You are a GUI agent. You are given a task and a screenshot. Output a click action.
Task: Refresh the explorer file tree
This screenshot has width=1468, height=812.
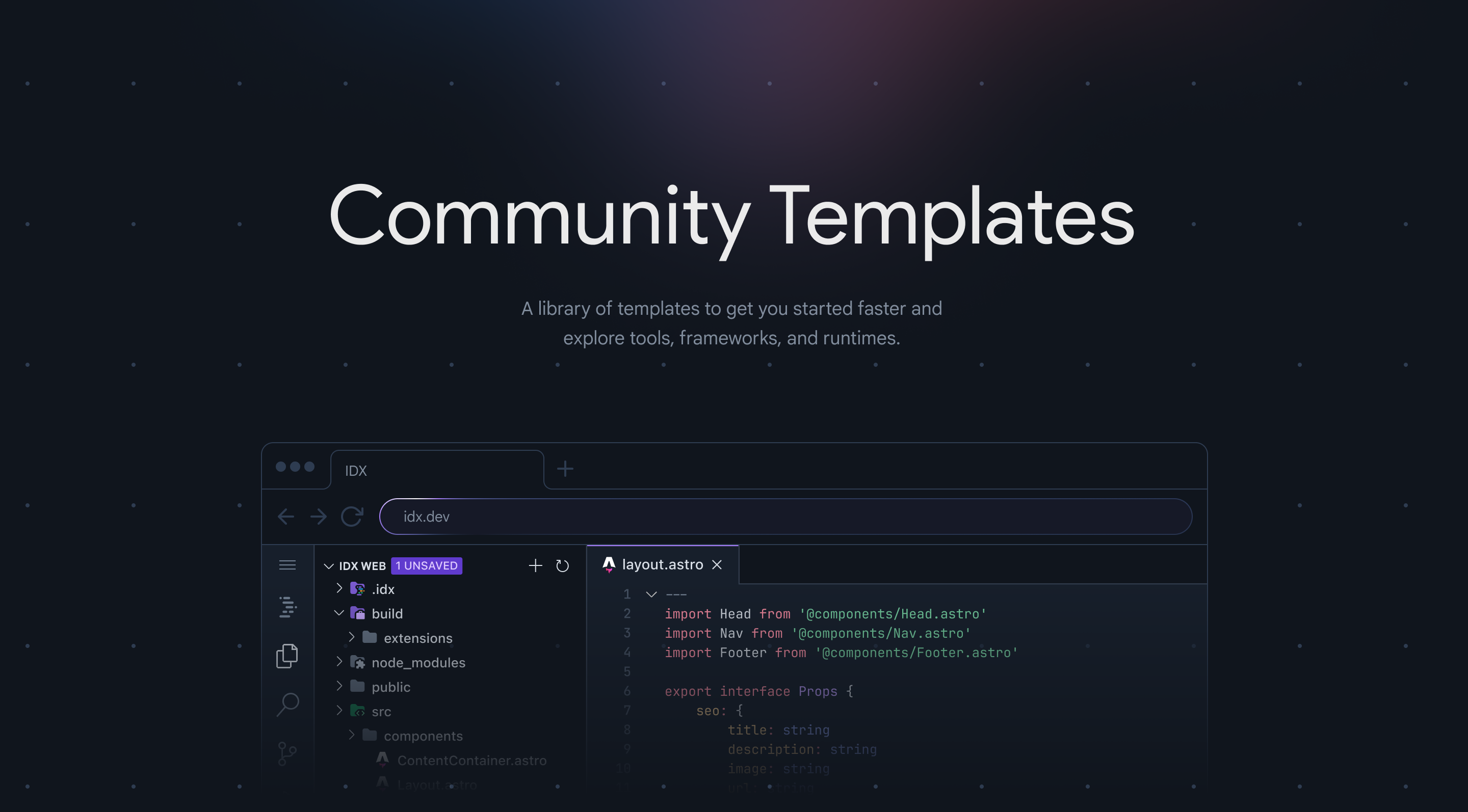(562, 565)
